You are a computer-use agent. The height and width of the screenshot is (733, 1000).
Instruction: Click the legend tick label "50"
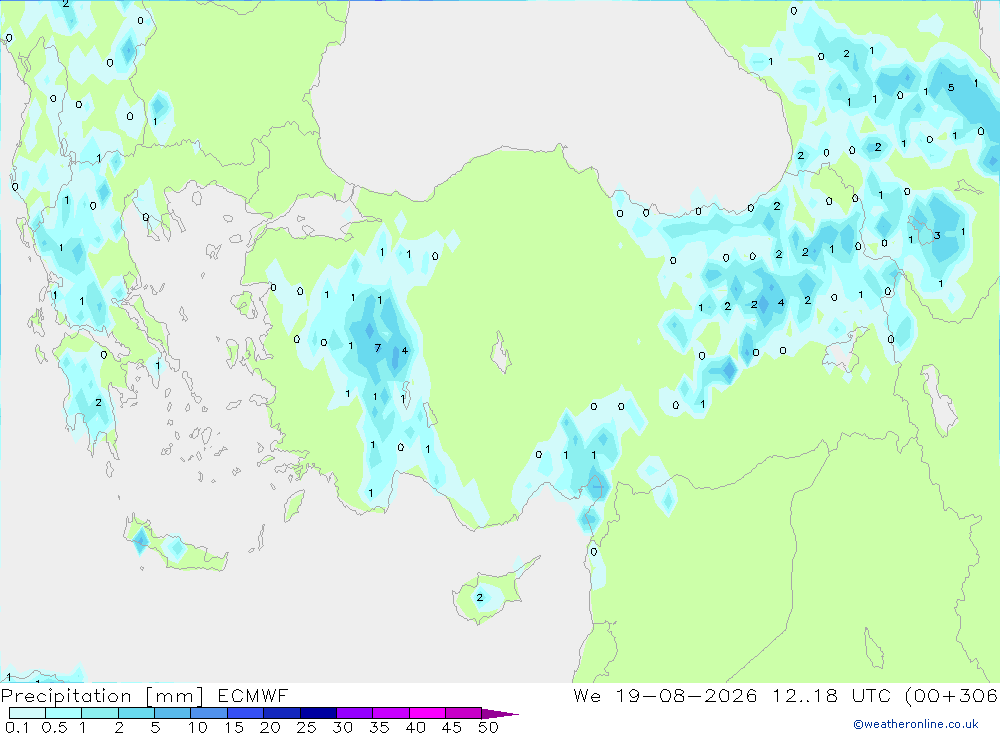488,727
